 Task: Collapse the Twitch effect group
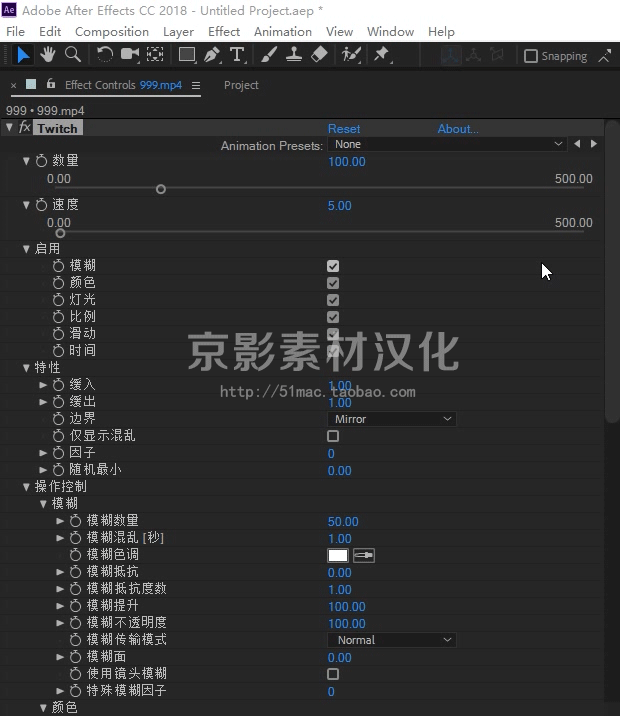[x=9, y=128]
